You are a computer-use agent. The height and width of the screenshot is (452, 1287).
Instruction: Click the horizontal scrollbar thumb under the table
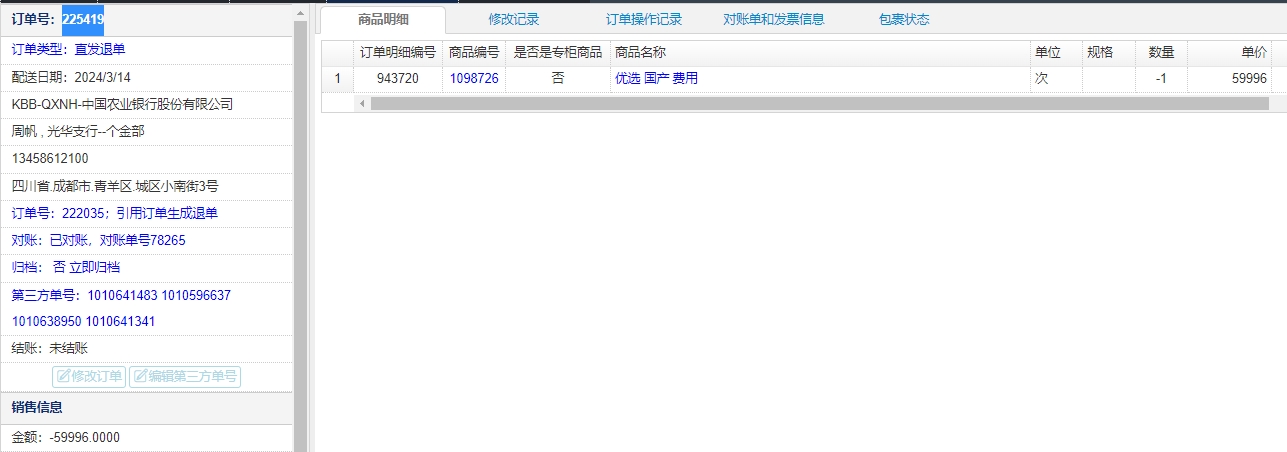point(819,103)
